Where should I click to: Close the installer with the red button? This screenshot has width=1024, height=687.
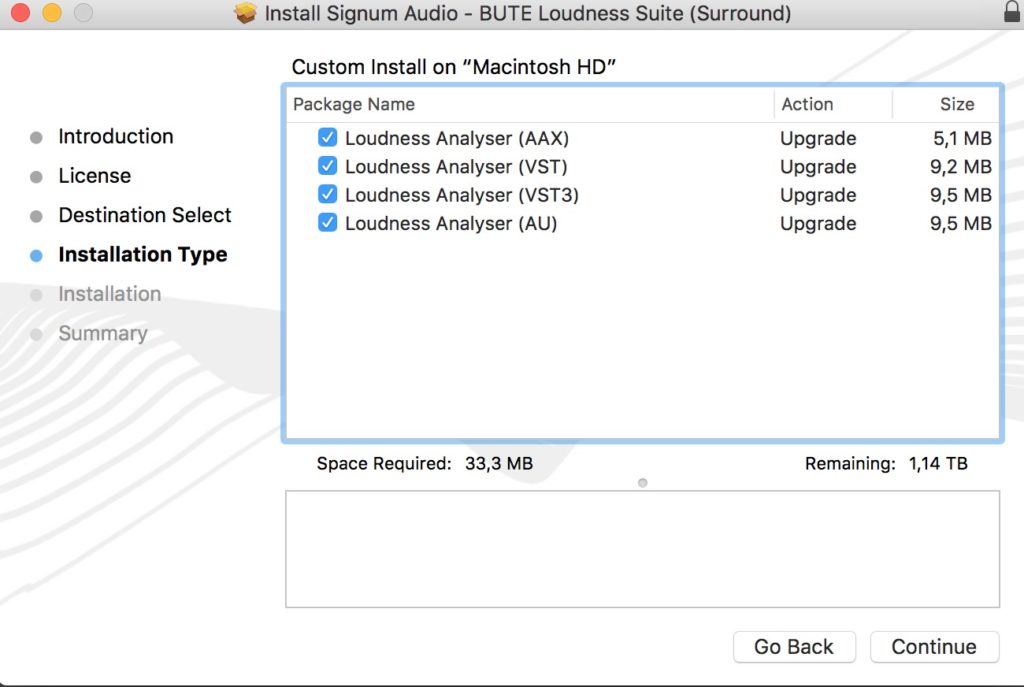[20, 12]
